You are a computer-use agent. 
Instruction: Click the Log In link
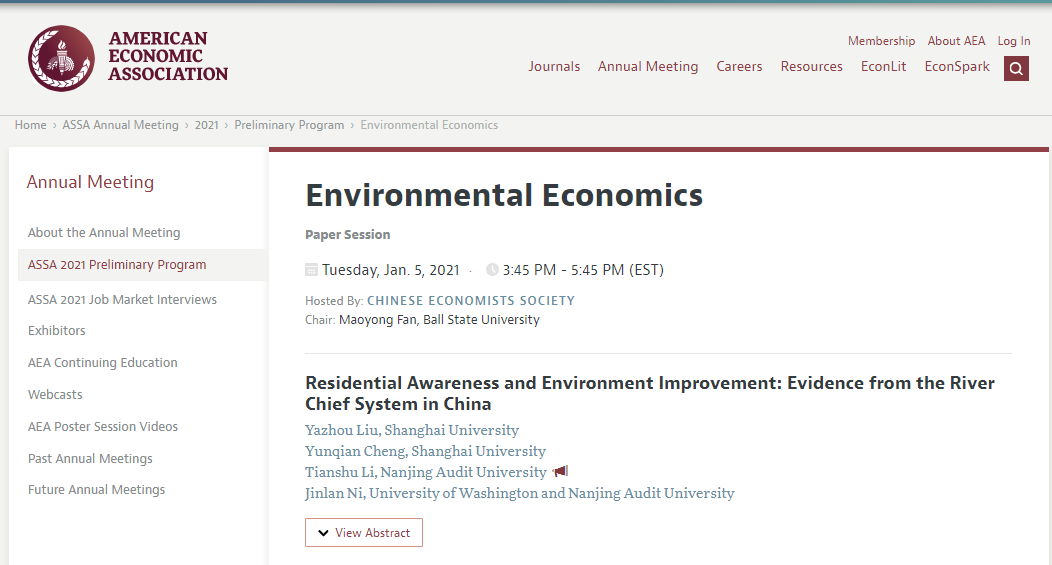(x=1014, y=41)
